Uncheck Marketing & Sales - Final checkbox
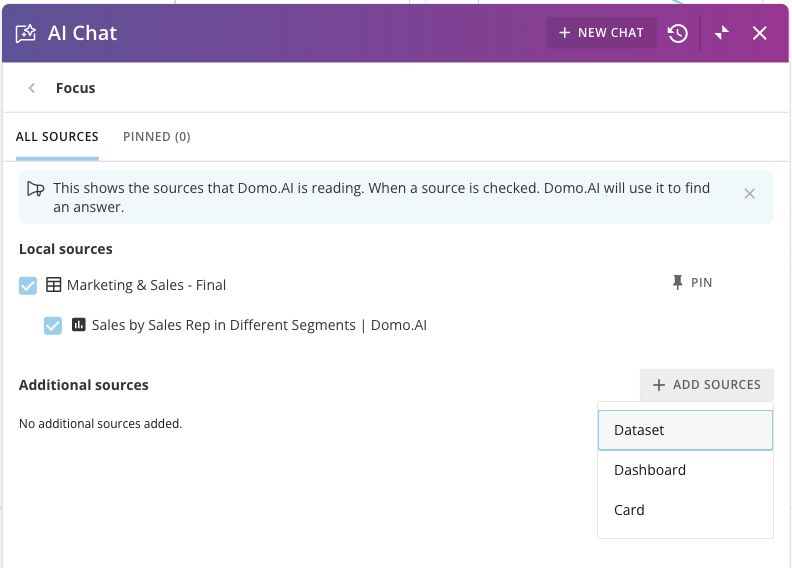The image size is (792, 568). (28, 286)
